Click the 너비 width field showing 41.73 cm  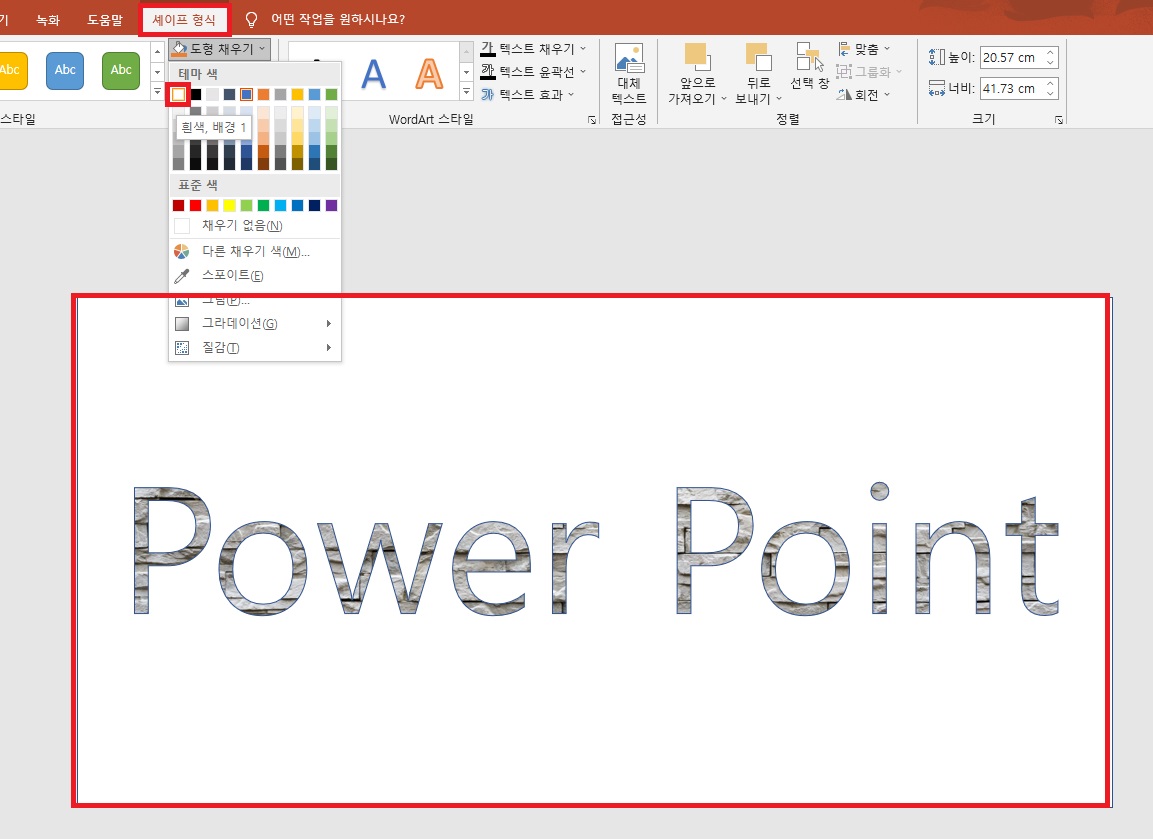1012,88
